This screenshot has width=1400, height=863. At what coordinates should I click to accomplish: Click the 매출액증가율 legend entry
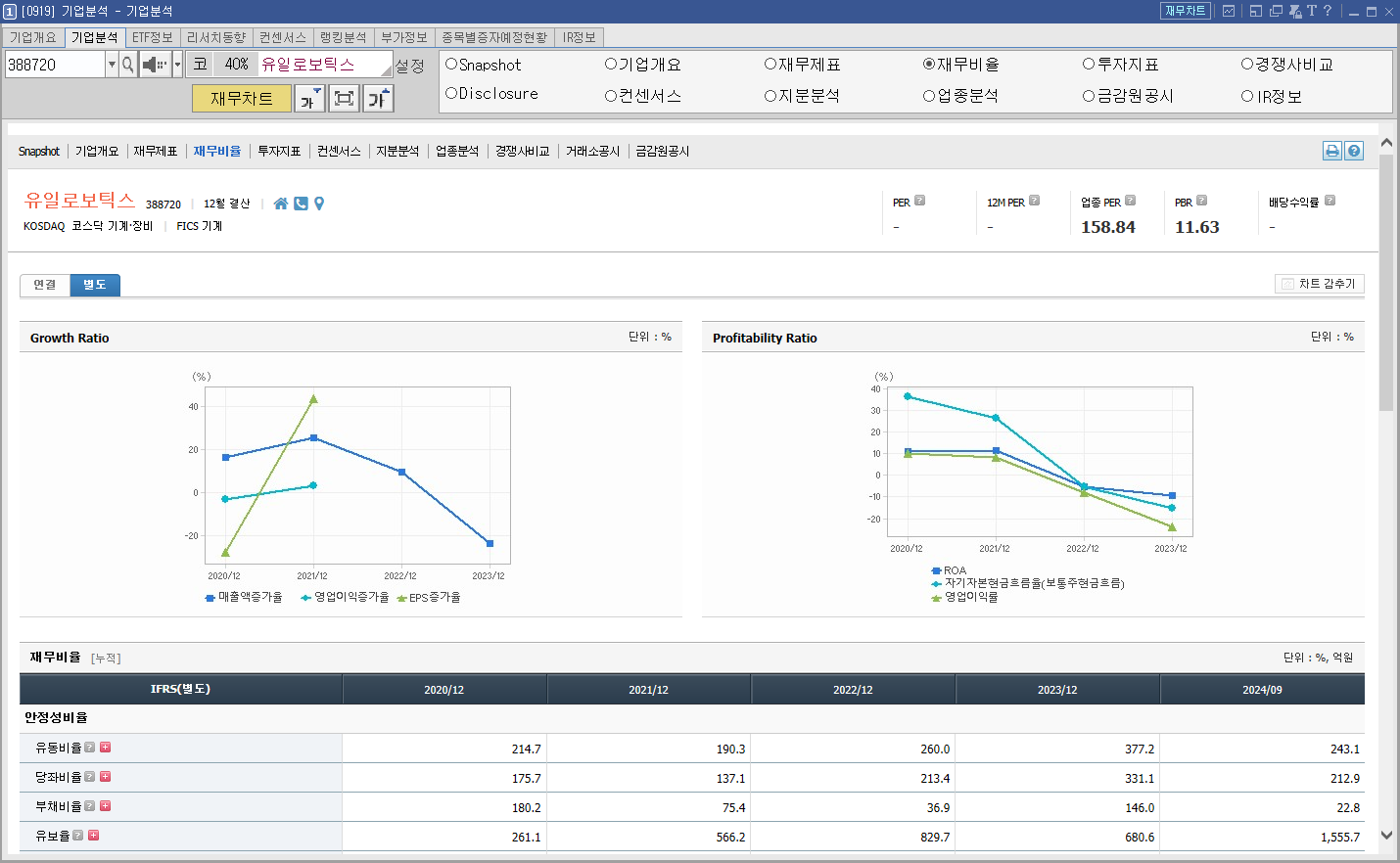[x=244, y=597]
